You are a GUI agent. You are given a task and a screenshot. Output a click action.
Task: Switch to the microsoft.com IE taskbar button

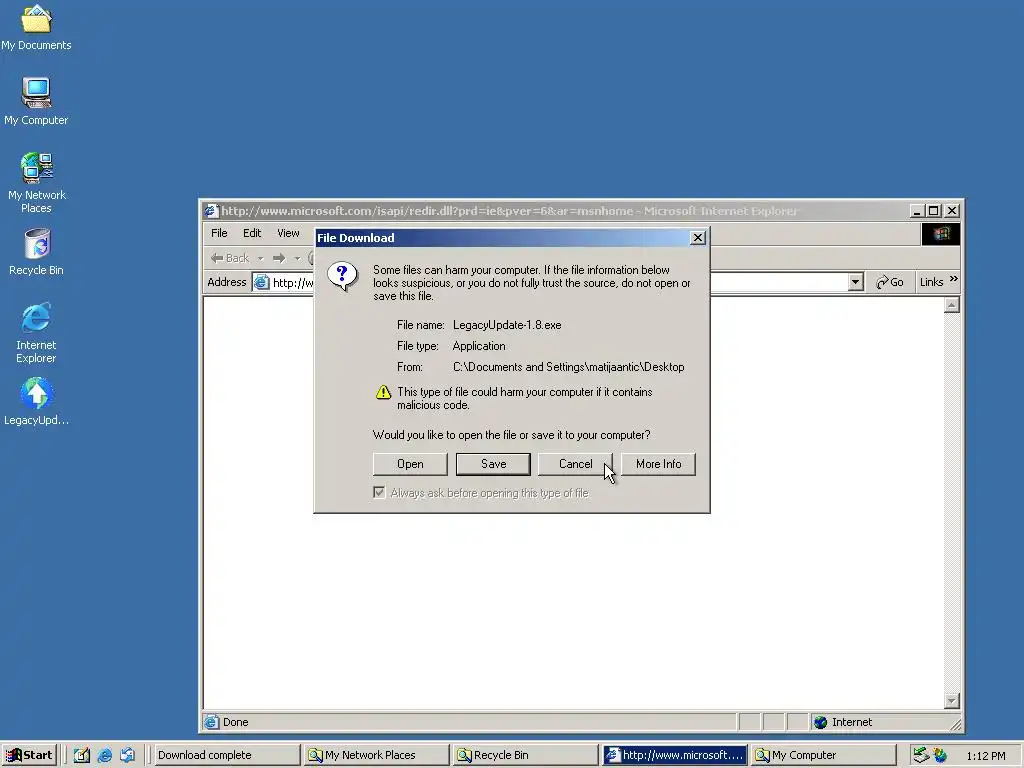pos(674,755)
